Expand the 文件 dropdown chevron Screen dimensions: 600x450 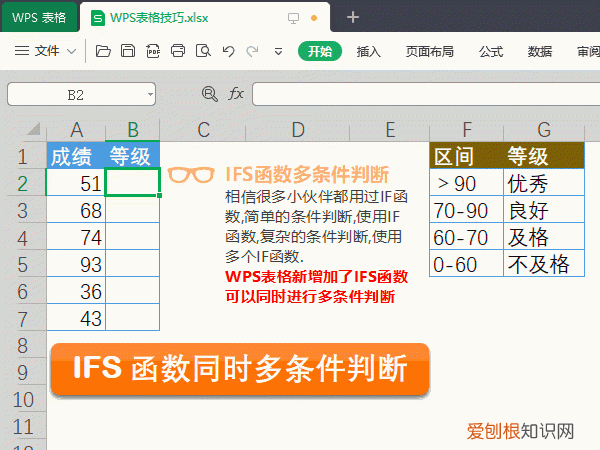72,51
